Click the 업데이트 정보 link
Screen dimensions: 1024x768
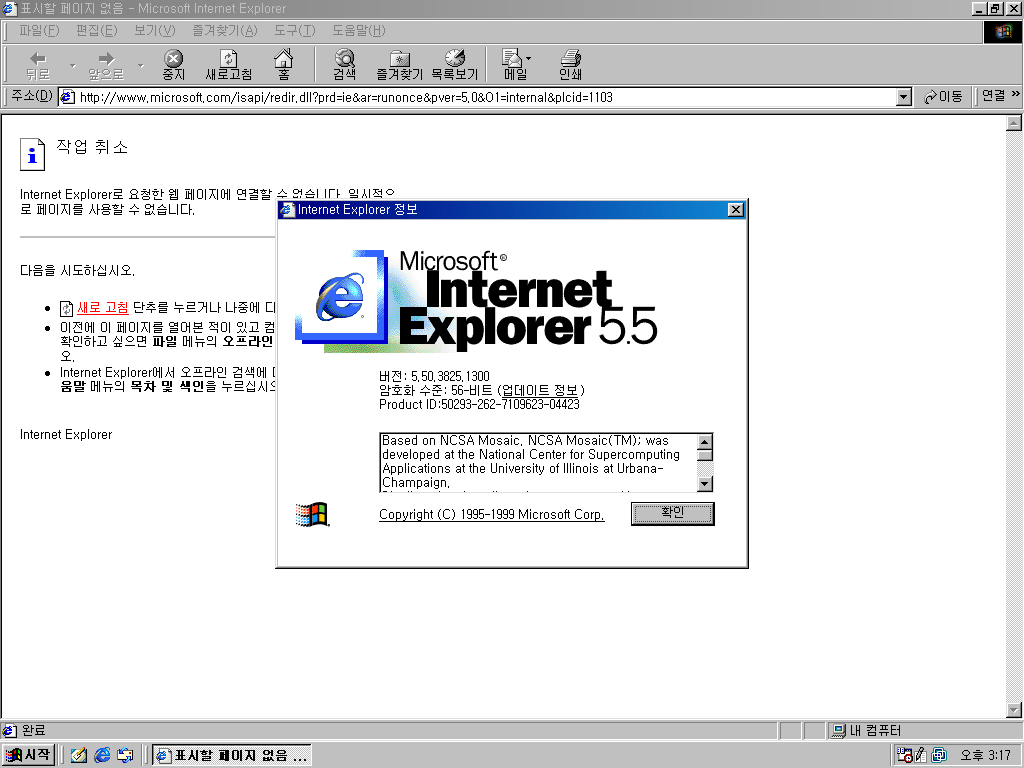[540, 391]
